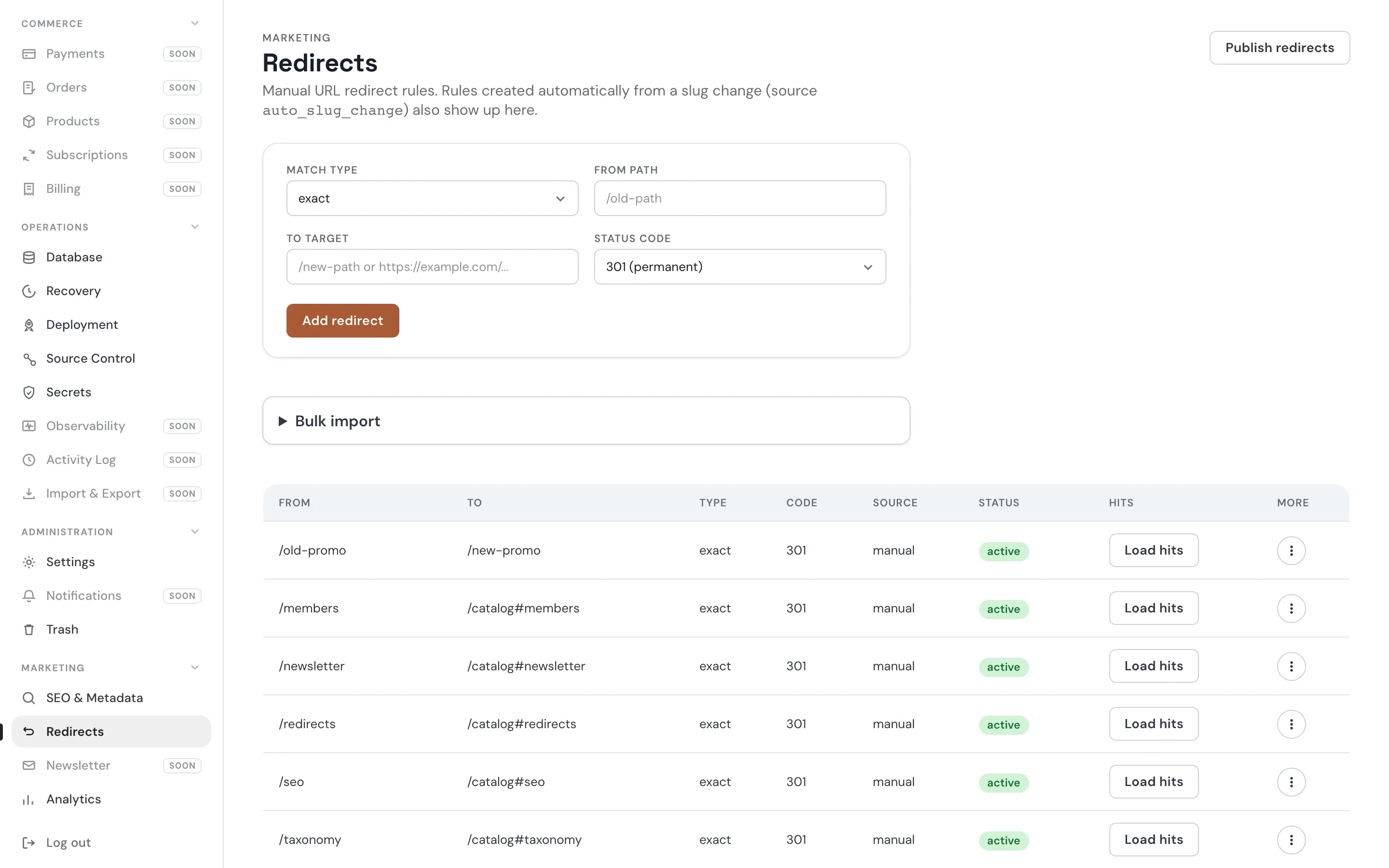The image size is (1389, 868).
Task: Click active status of /redirects row
Action: coord(1003,725)
